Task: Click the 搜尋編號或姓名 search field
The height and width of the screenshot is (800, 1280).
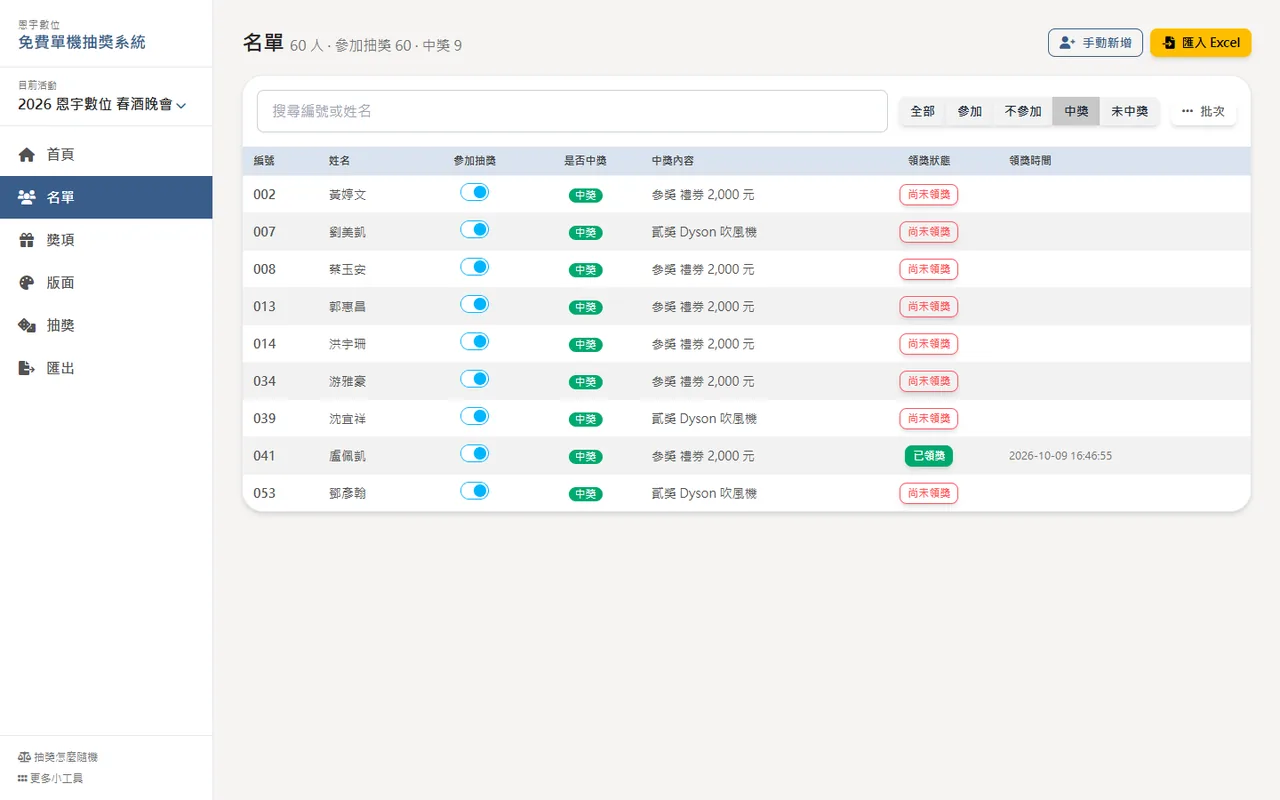Action: (572, 111)
